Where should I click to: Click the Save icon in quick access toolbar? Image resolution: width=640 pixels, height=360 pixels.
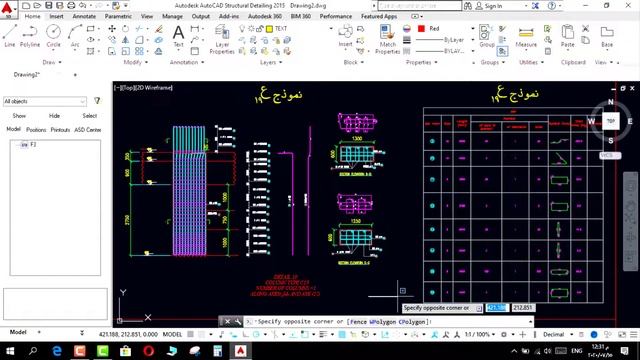pyautogui.click(x=49, y=6)
